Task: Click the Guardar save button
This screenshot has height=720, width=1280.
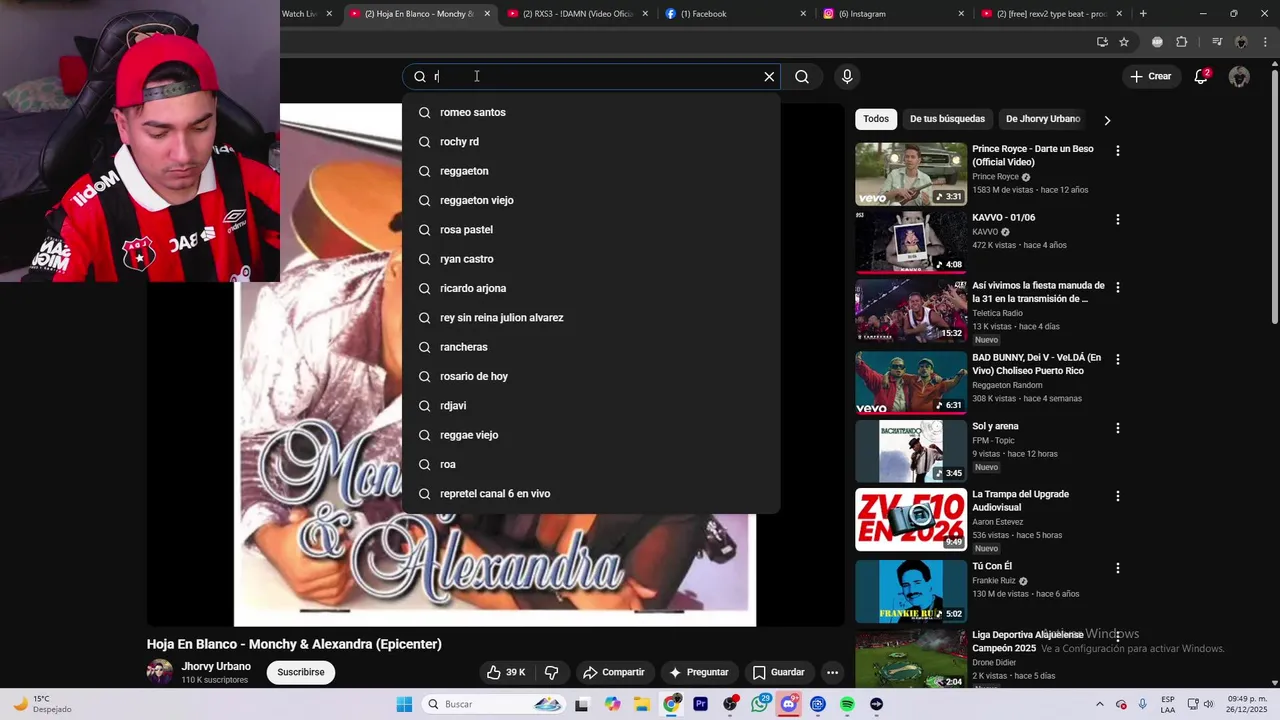Action: coord(778,672)
